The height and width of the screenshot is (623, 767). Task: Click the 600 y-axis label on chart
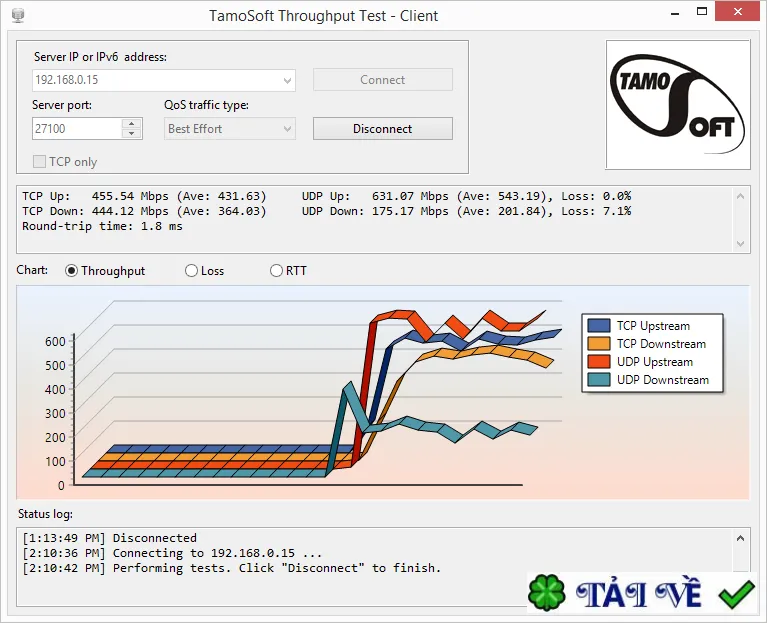pyautogui.click(x=55, y=341)
